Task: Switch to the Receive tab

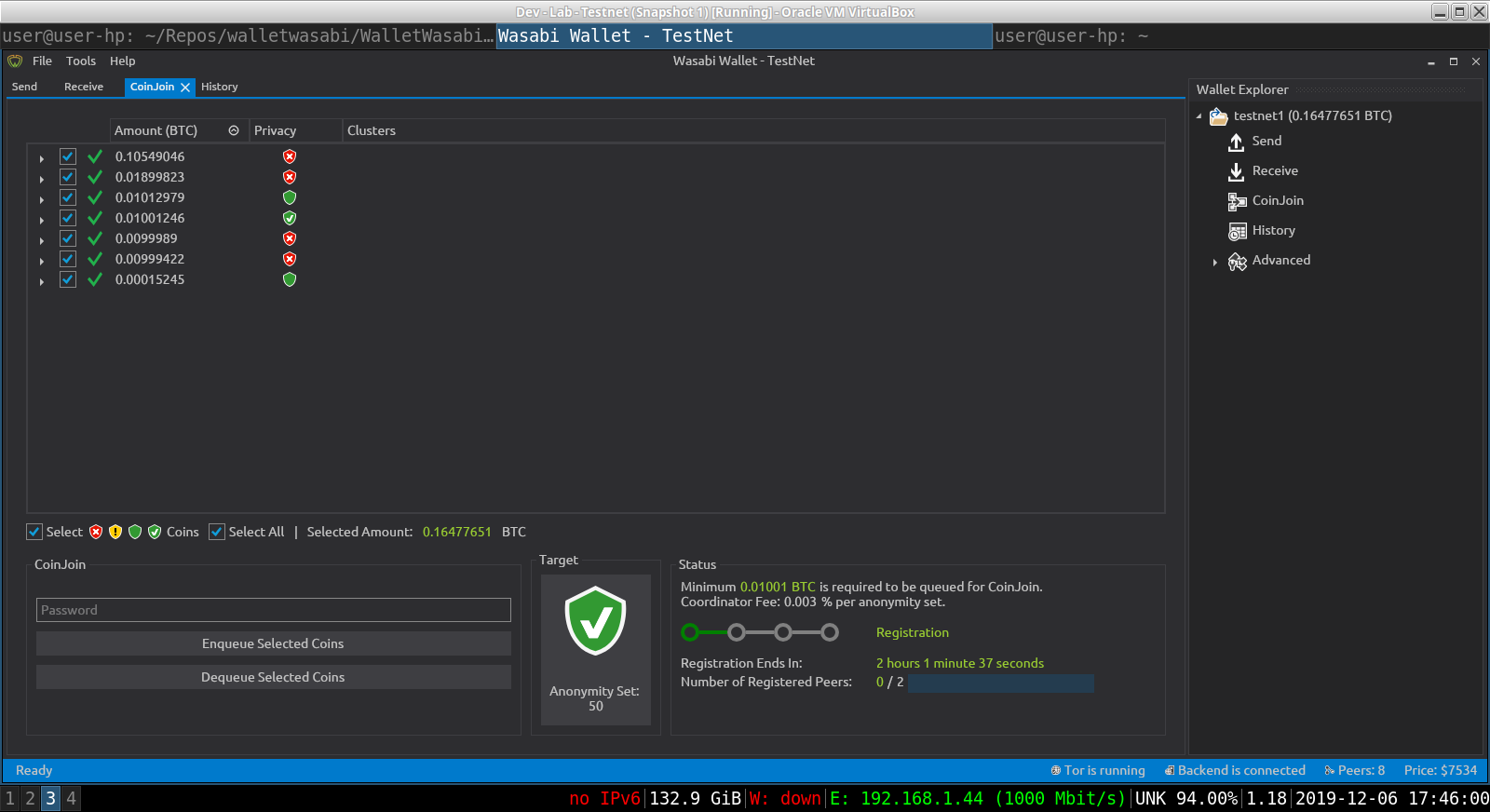Action: point(84,87)
